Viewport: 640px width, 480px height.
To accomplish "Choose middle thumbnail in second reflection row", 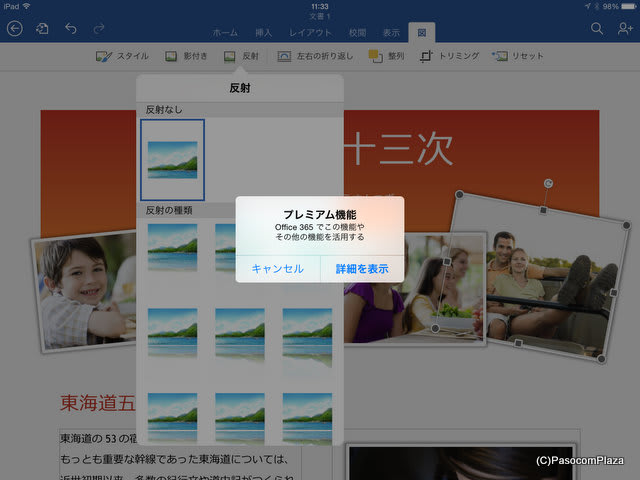I will pos(240,335).
